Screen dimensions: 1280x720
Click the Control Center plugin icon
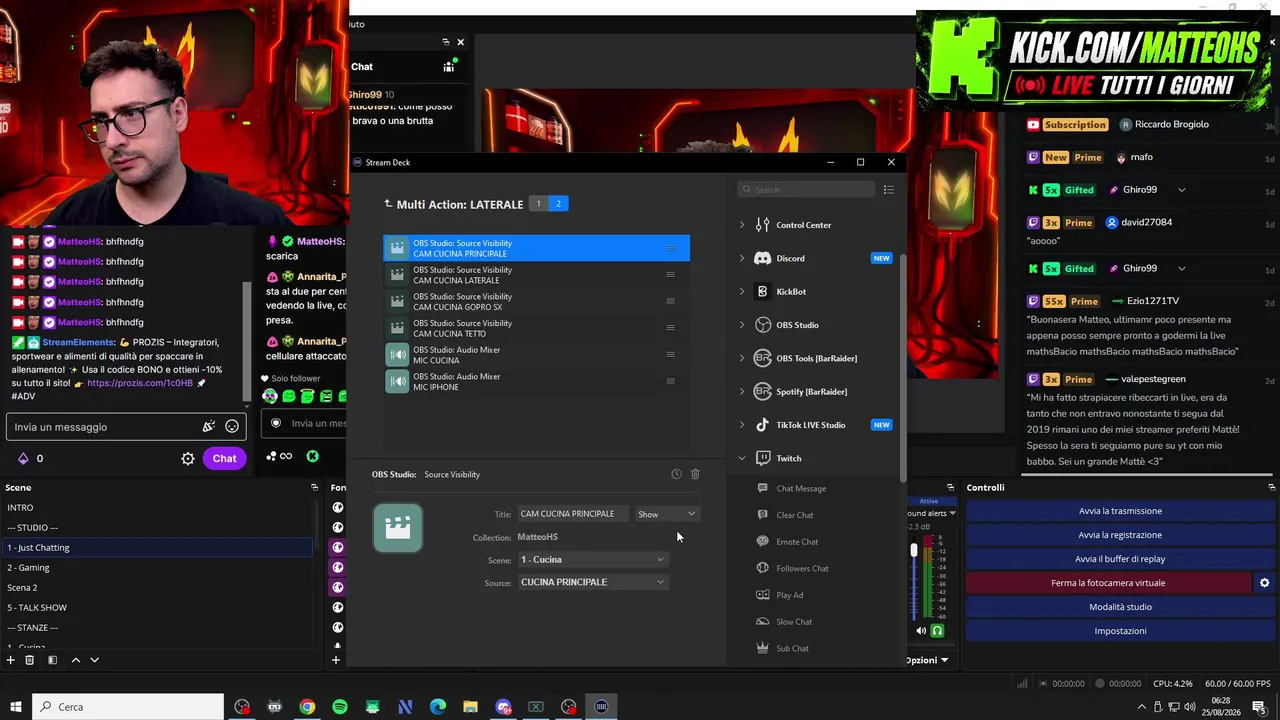tap(763, 225)
